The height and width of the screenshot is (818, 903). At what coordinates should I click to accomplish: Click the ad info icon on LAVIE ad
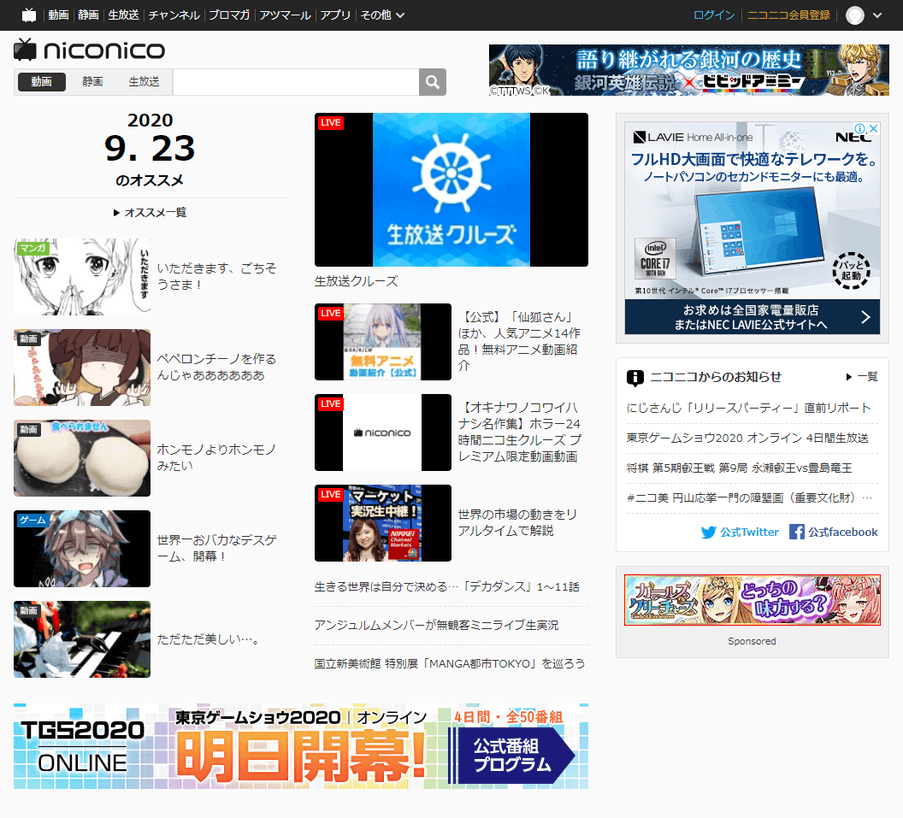[x=860, y=128]
